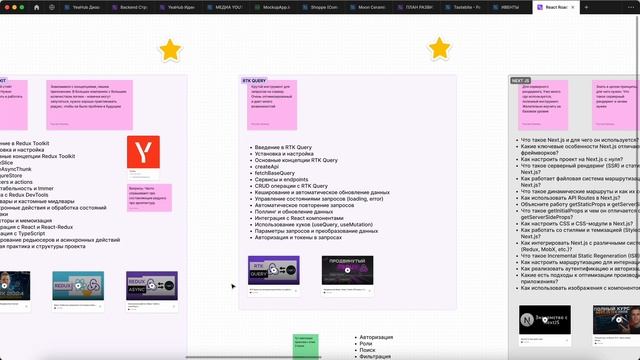Click the 'createApi' list item

[267, 167]
